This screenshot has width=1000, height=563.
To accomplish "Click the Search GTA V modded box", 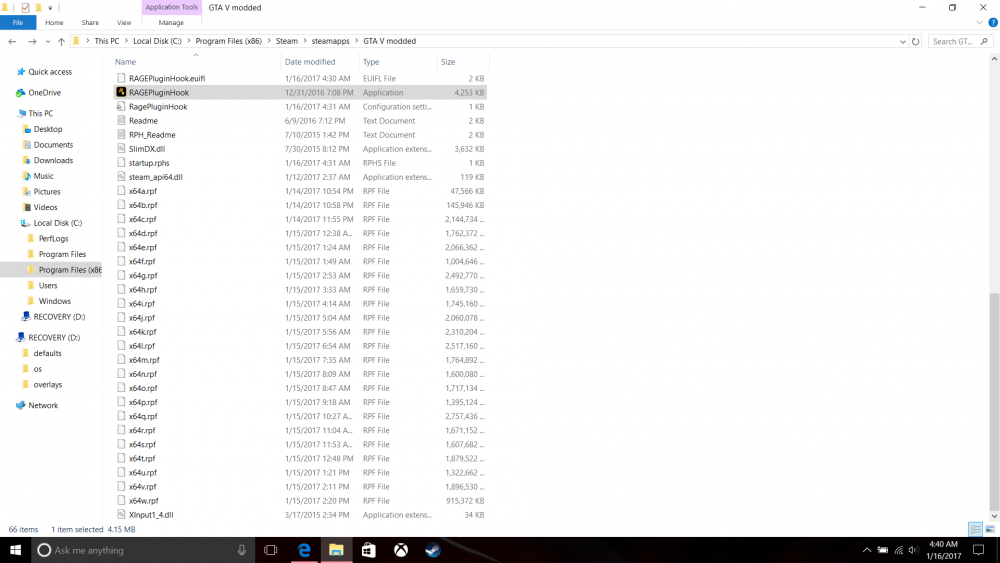I will click(x=960, y=41).
